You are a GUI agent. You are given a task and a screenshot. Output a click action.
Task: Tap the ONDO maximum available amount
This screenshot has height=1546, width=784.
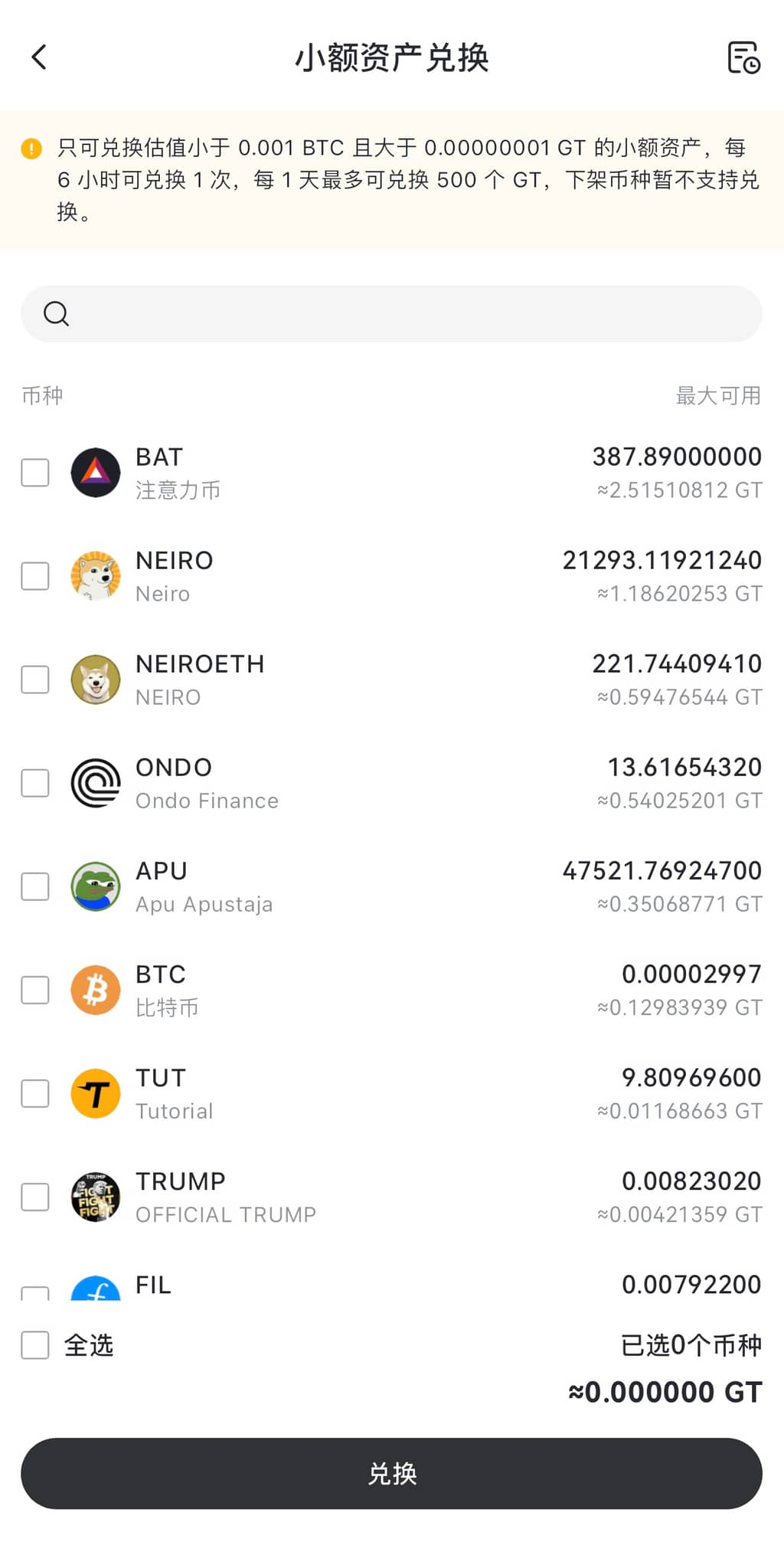tap(684, 767)
